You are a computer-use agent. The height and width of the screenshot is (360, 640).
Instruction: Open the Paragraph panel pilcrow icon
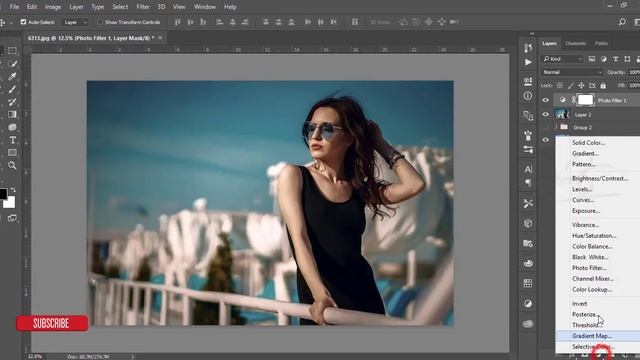[528, 182]
